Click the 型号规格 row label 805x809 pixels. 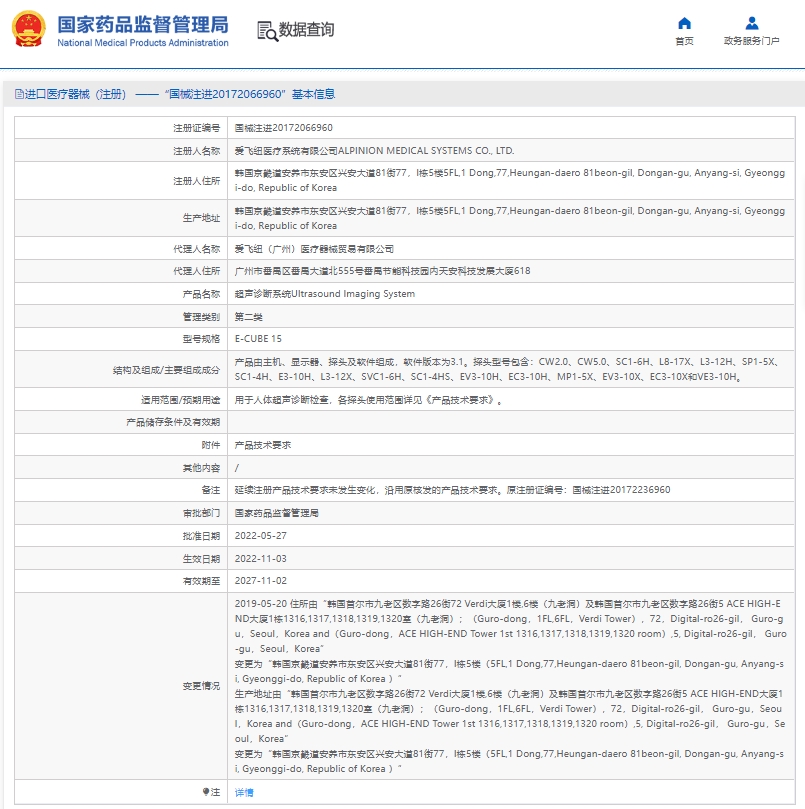(201, 339)
